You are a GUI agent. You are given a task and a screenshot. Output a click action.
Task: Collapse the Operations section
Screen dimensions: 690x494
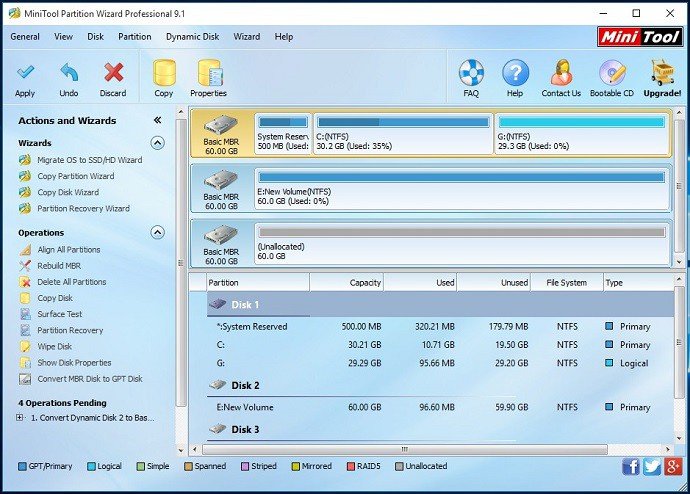158,232
